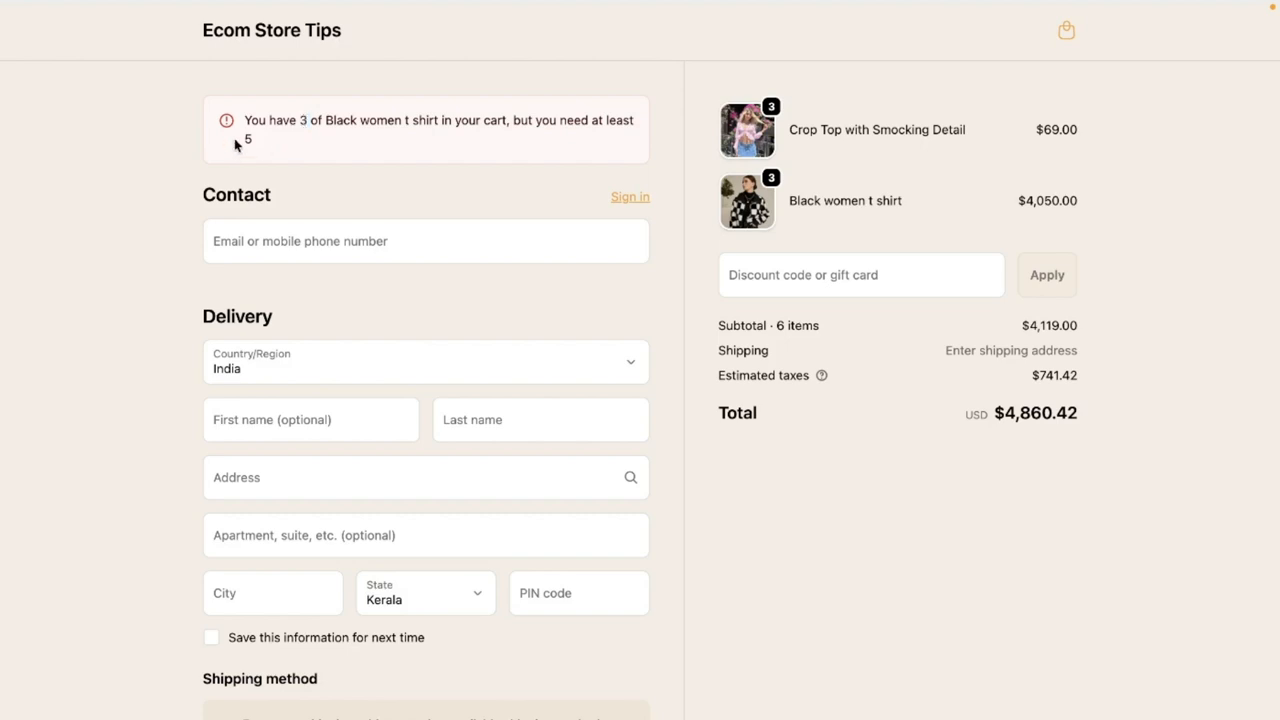
Task: Focus the Email or mobile phone number field
Action: 426,241
